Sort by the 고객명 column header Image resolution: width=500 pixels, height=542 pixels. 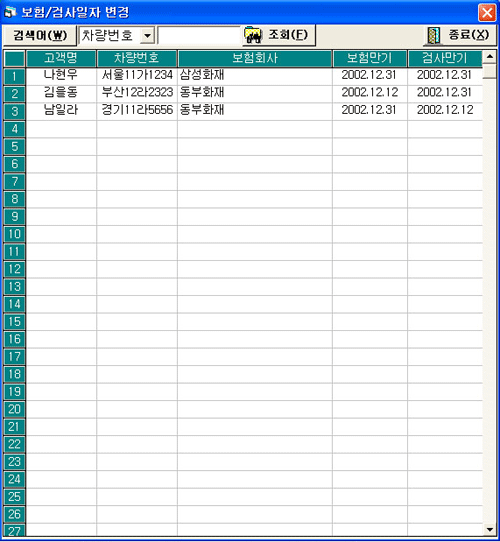61,58
